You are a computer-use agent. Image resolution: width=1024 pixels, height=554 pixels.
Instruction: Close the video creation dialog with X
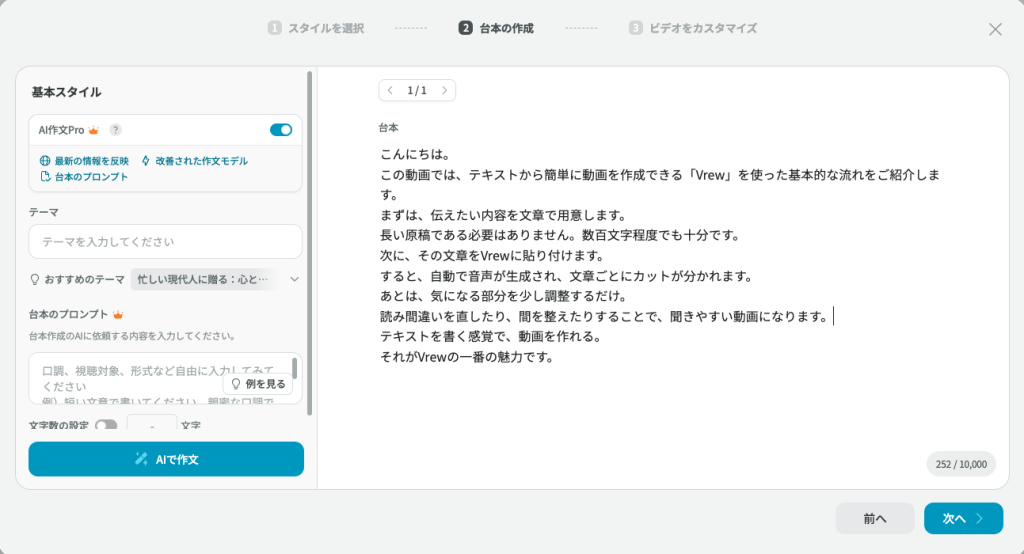click(x=995, y=29)
